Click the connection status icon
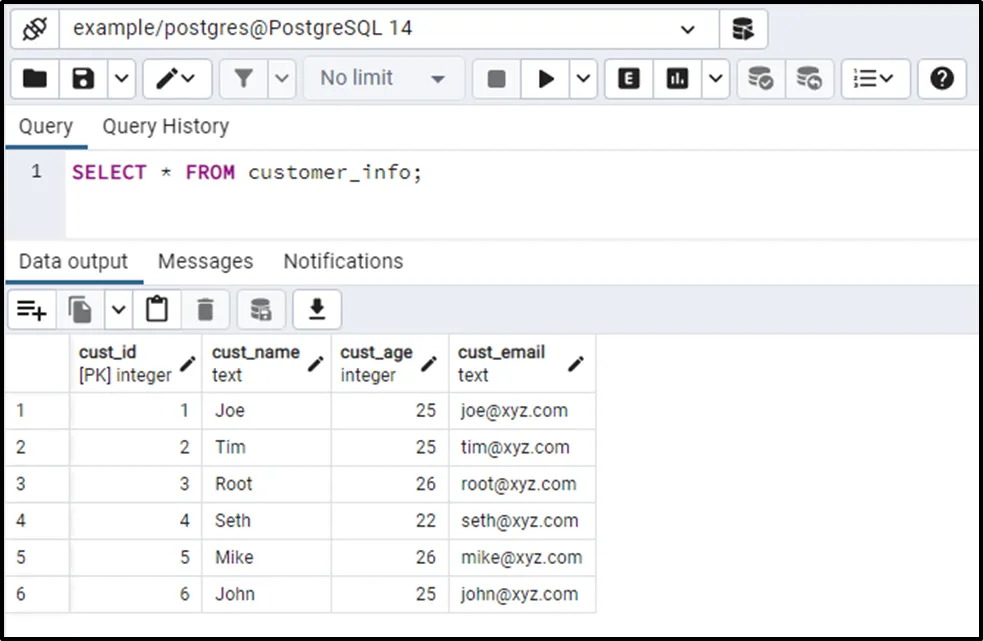This screenshot has width=983, height=641. tap(34, 29)
